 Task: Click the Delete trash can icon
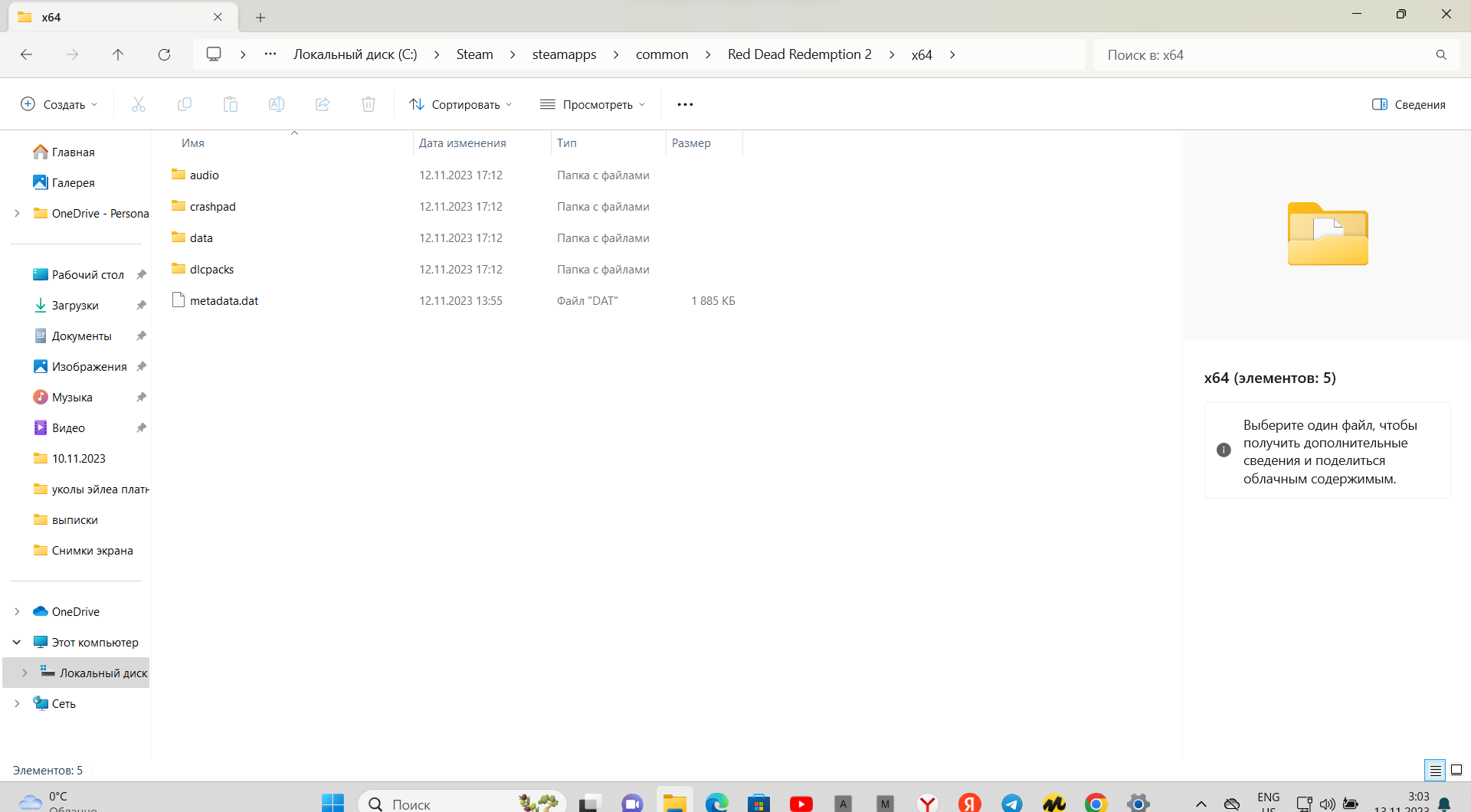[369, 104]
